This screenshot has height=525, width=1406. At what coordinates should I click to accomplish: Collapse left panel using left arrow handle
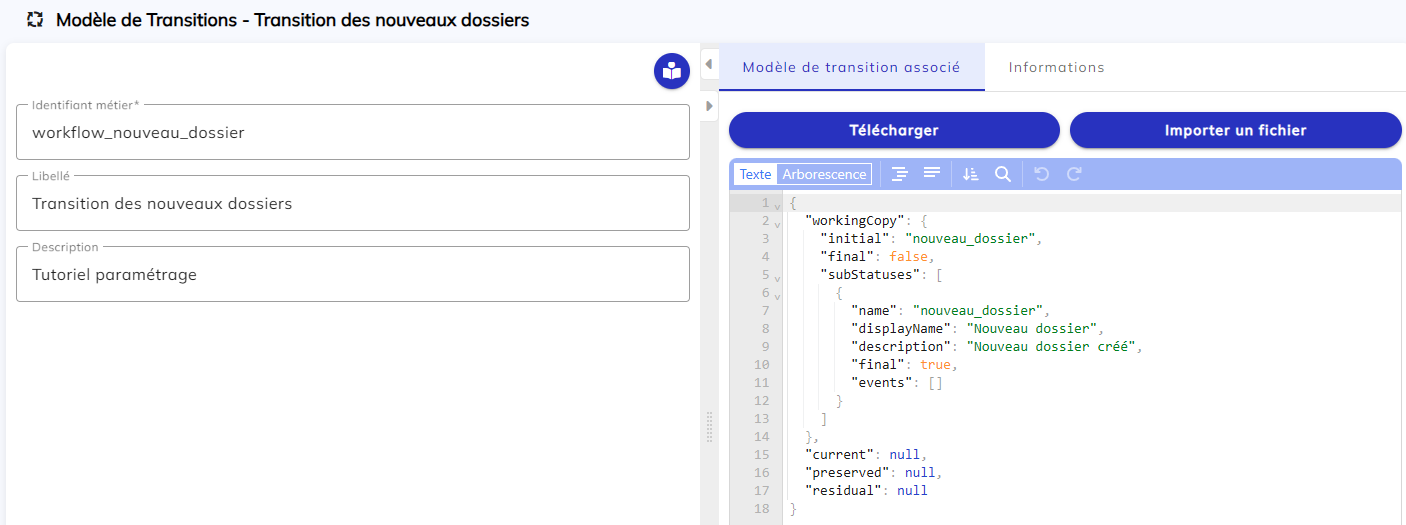708,65
